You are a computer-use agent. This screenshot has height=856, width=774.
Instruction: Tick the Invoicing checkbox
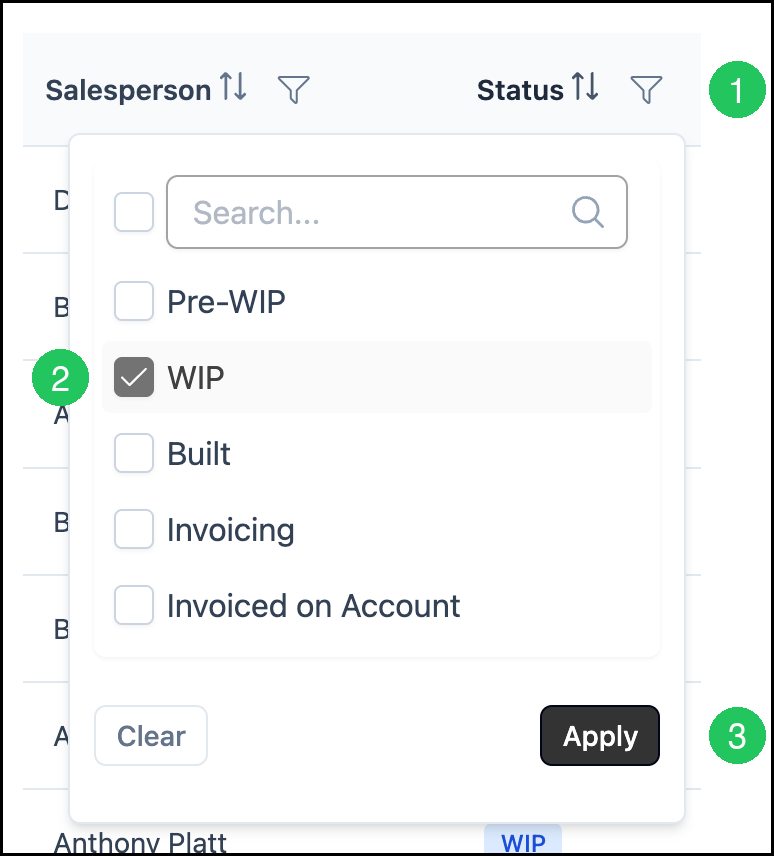[134, 529]
